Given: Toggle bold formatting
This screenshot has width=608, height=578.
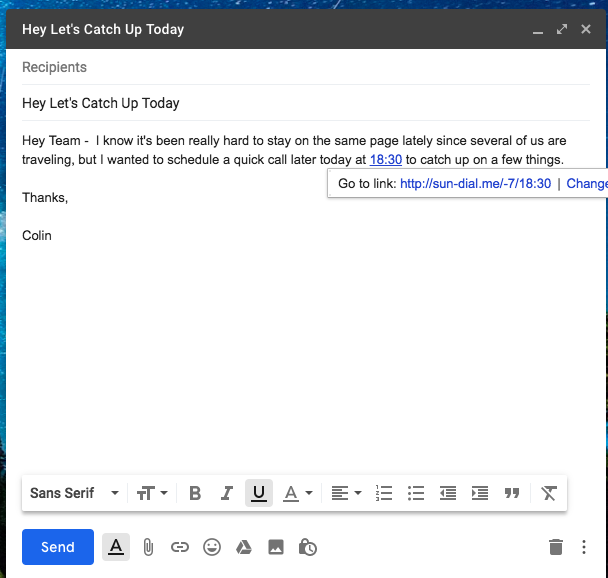Looking at the screenshot, I should 195,493.
